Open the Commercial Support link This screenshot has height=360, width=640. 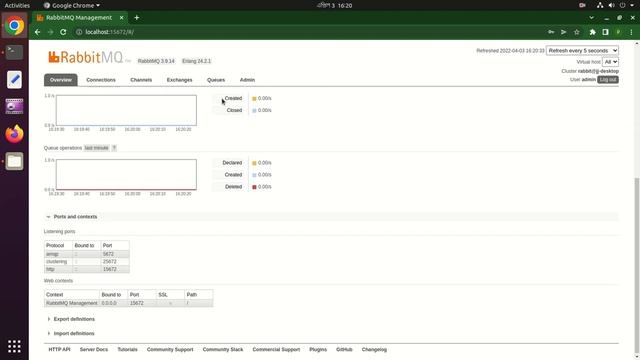tap(276, 350)
